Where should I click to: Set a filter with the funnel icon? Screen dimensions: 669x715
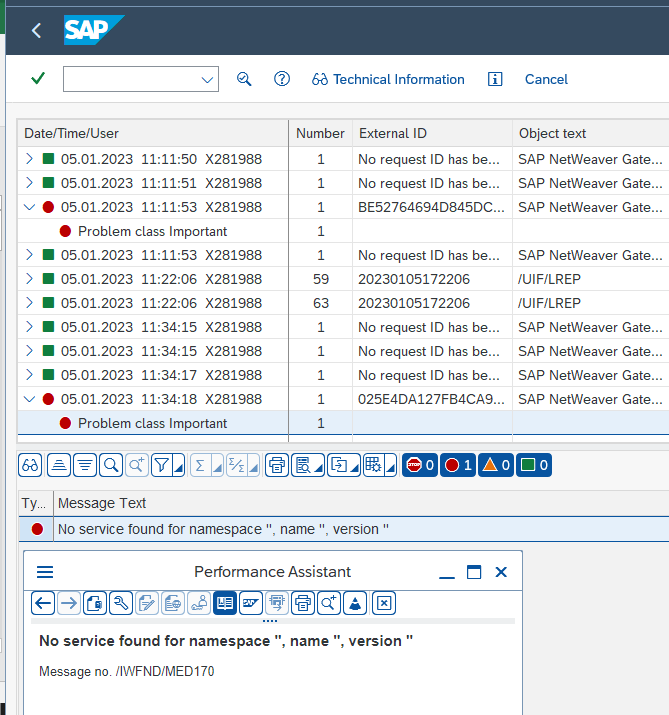162,465
